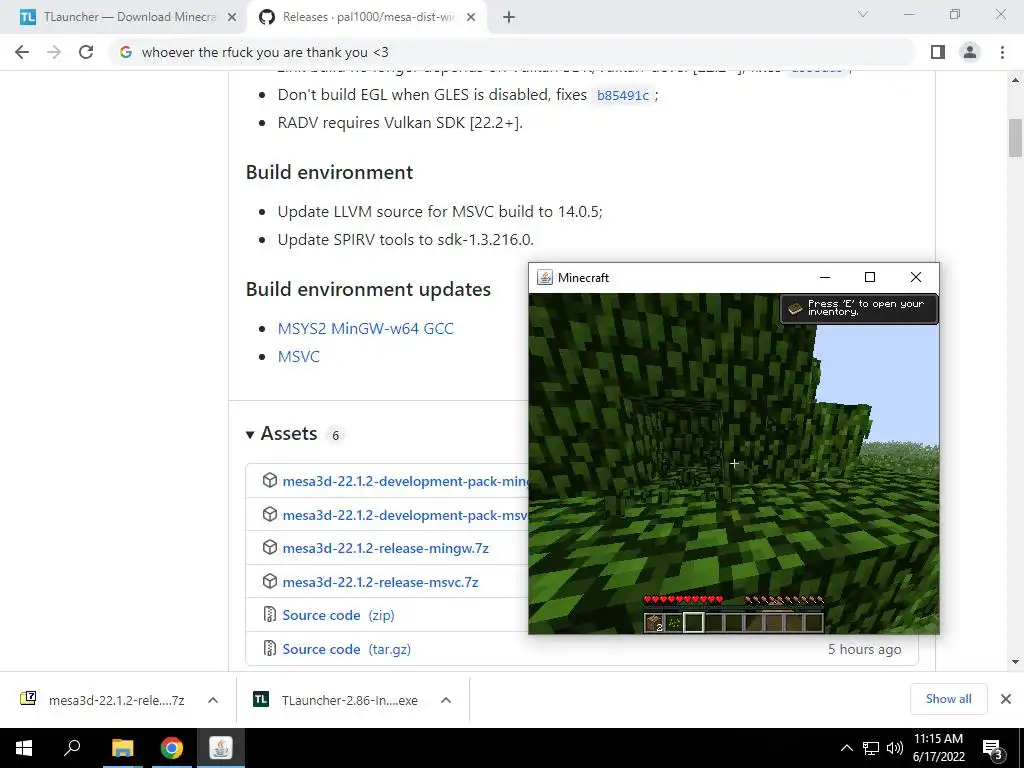Open commit link b85491c
Image resolution: width=1024 pixels, height=768 pixels.
[x=623, y=95]
